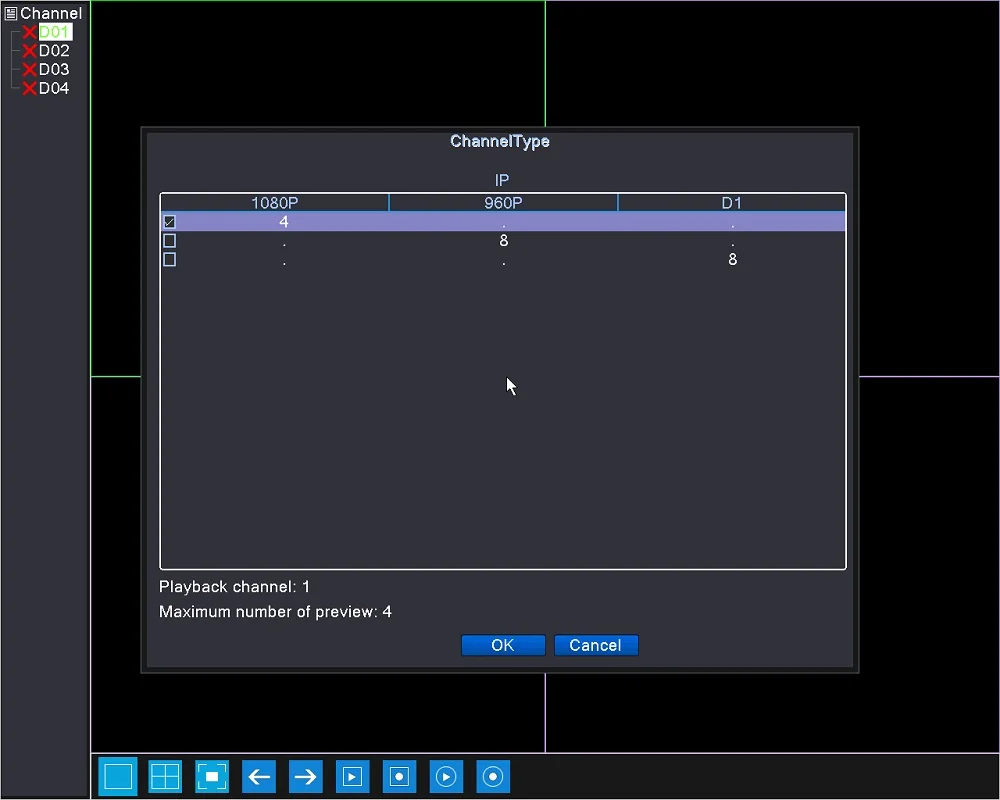Click the IP heading label
The height and width of the screenshot is (800, 1000).
[x=503, y=180]
